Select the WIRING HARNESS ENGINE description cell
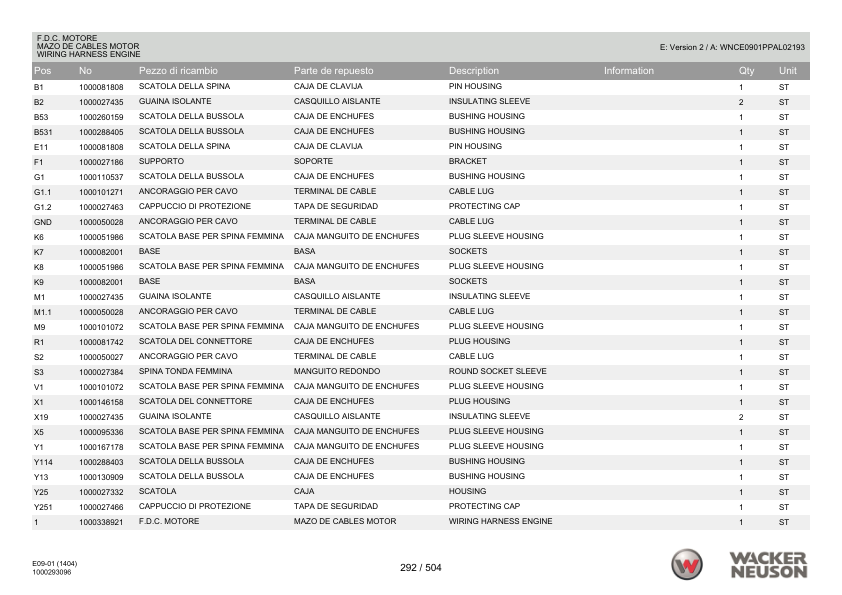Viewport: 842px width, 595px height. coord(500,521)
